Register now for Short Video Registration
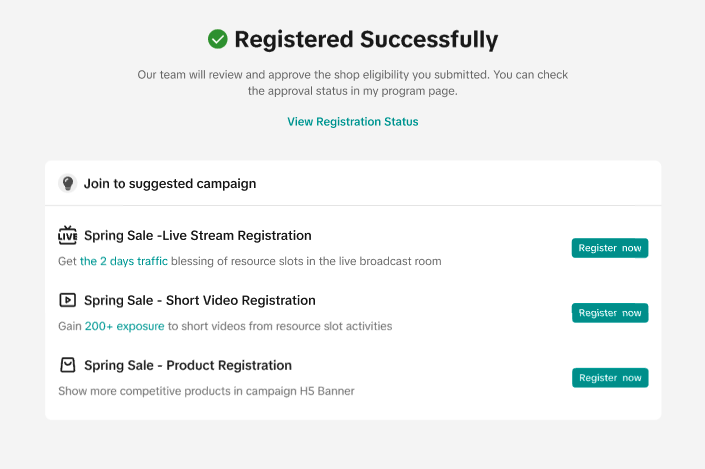 (610, 313)
